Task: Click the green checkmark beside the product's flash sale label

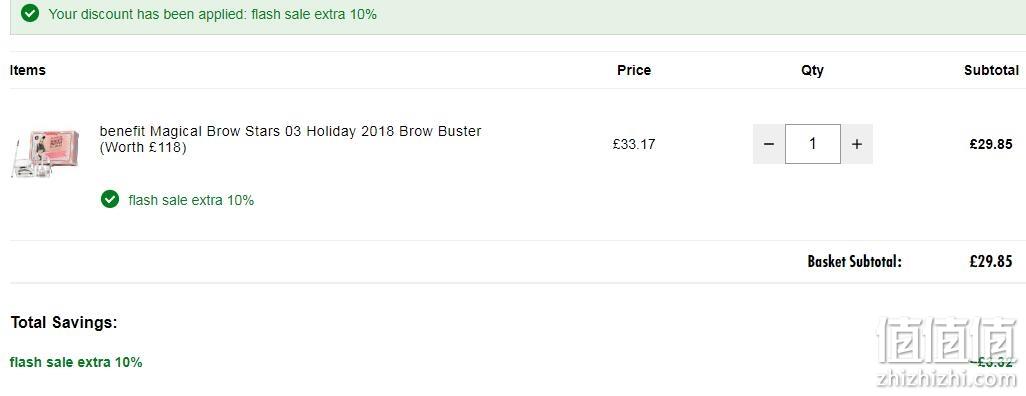Action: point(110,199)
